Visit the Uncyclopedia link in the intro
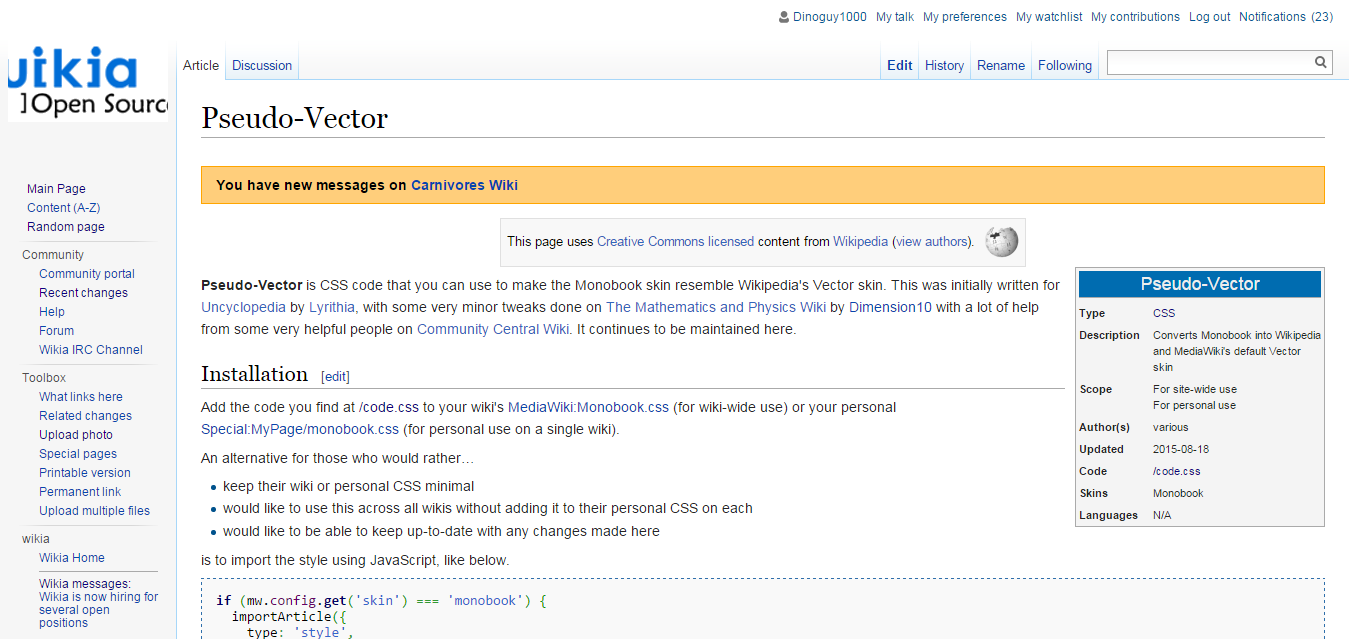1349x639 pixels. (243, 307)
